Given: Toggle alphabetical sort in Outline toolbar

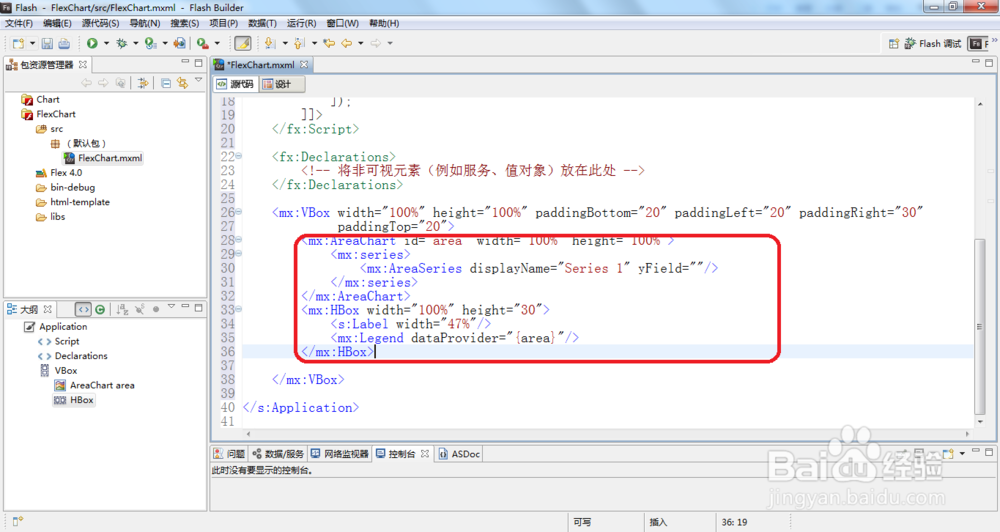Looking at the screenshot, I should [122, 309].
